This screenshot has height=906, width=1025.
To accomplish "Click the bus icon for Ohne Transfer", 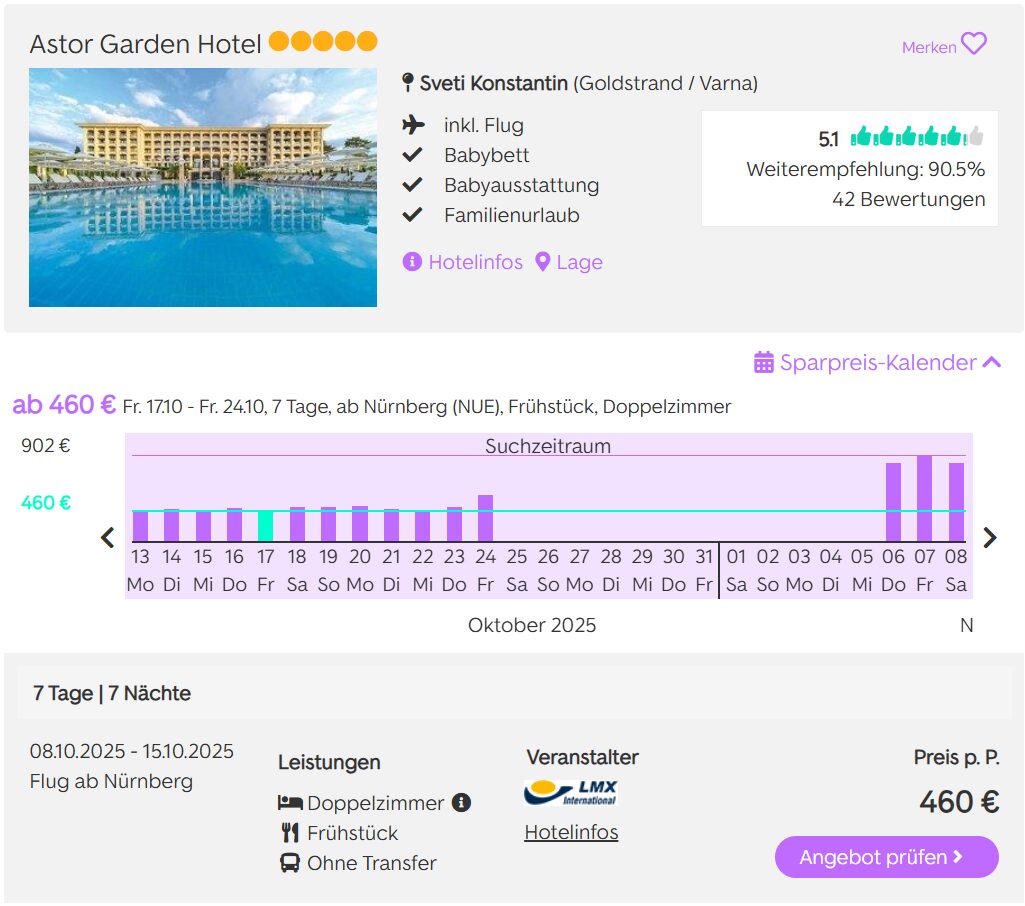I will point(290,862).
